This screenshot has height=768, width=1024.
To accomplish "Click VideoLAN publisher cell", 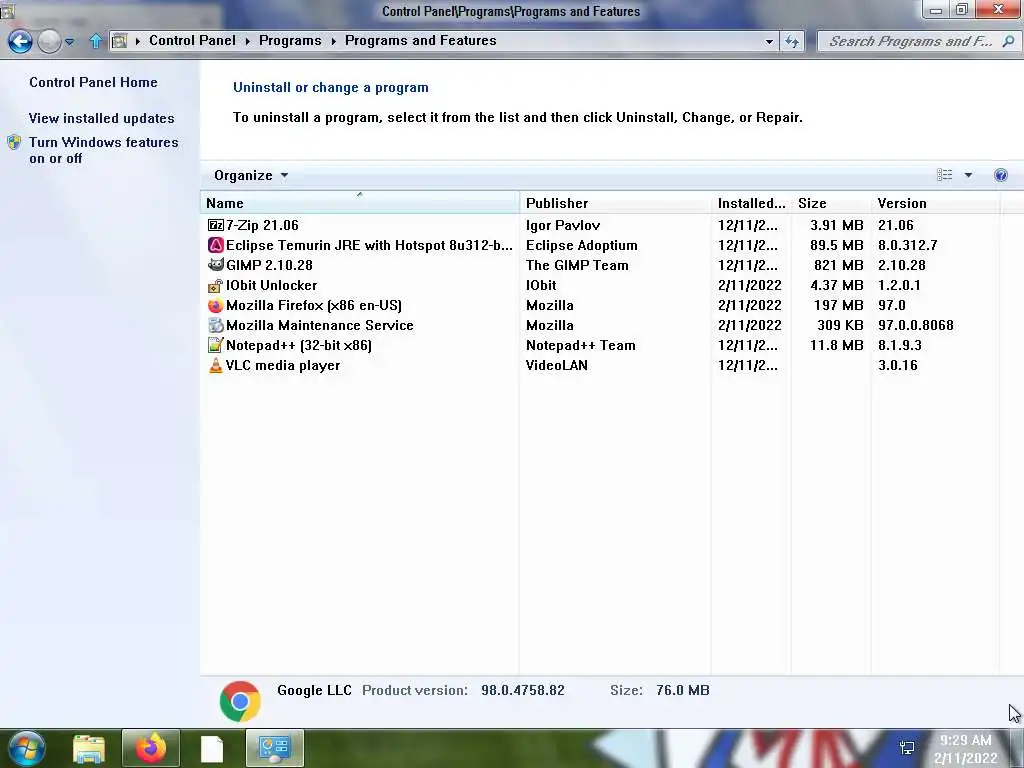I will point(557,366).
